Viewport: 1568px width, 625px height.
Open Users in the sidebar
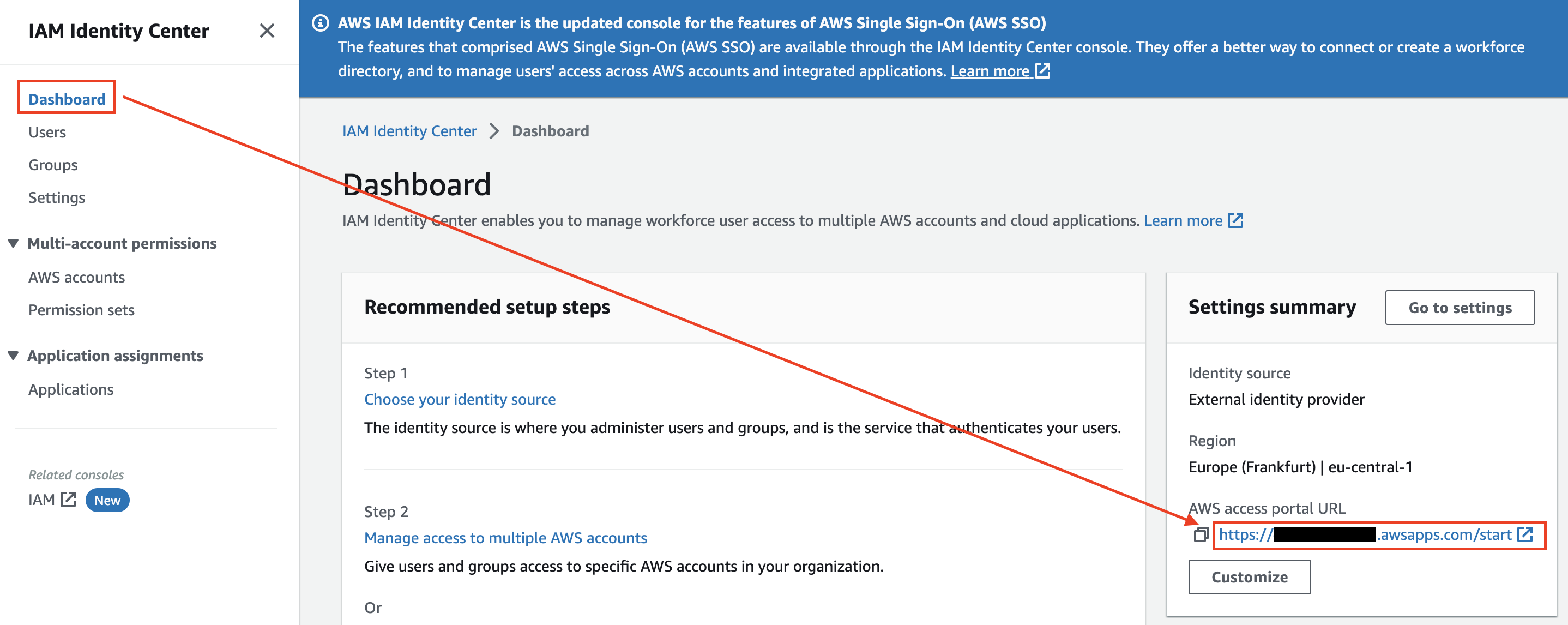(47, 132)
